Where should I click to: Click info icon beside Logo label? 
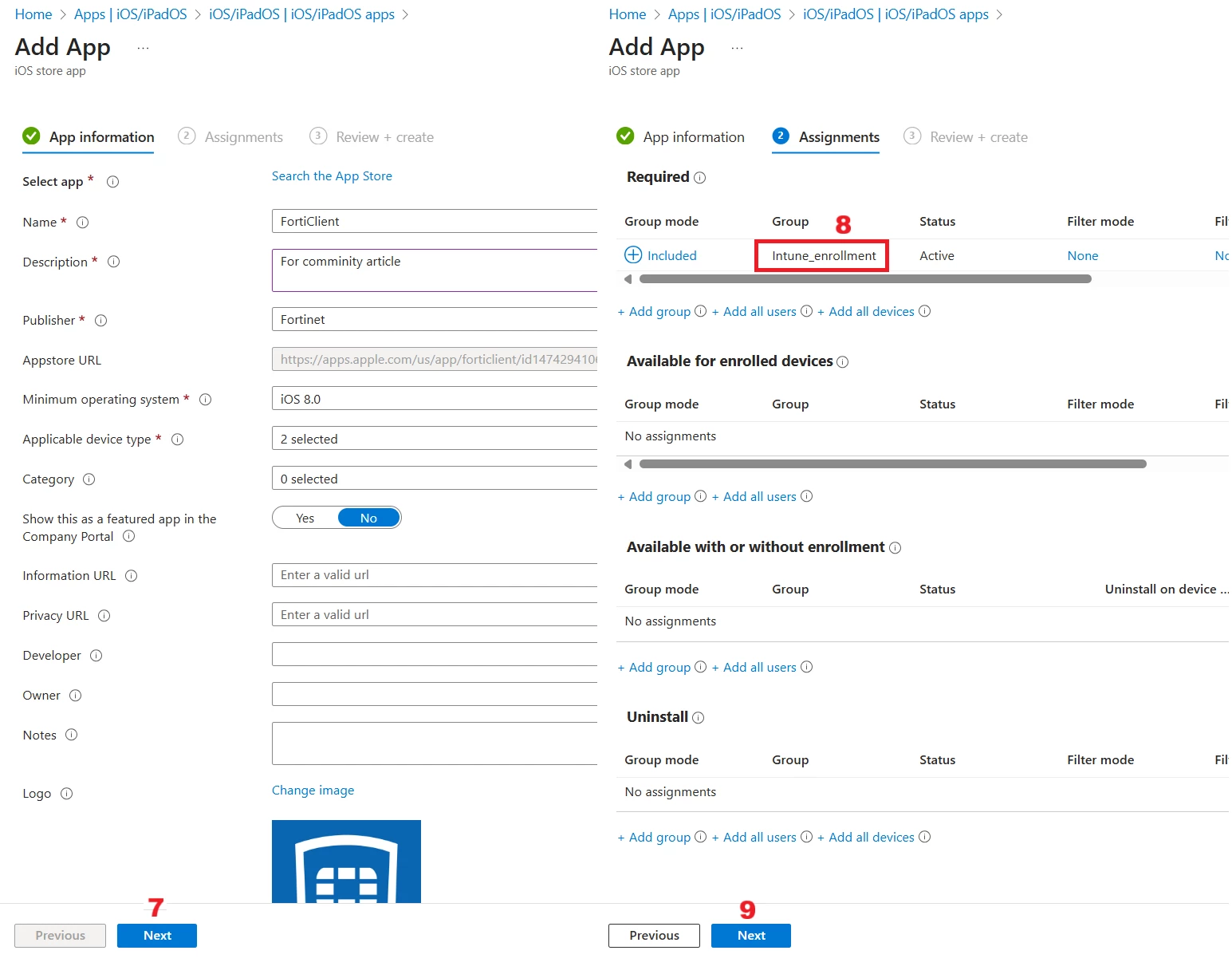pos(66,794)
